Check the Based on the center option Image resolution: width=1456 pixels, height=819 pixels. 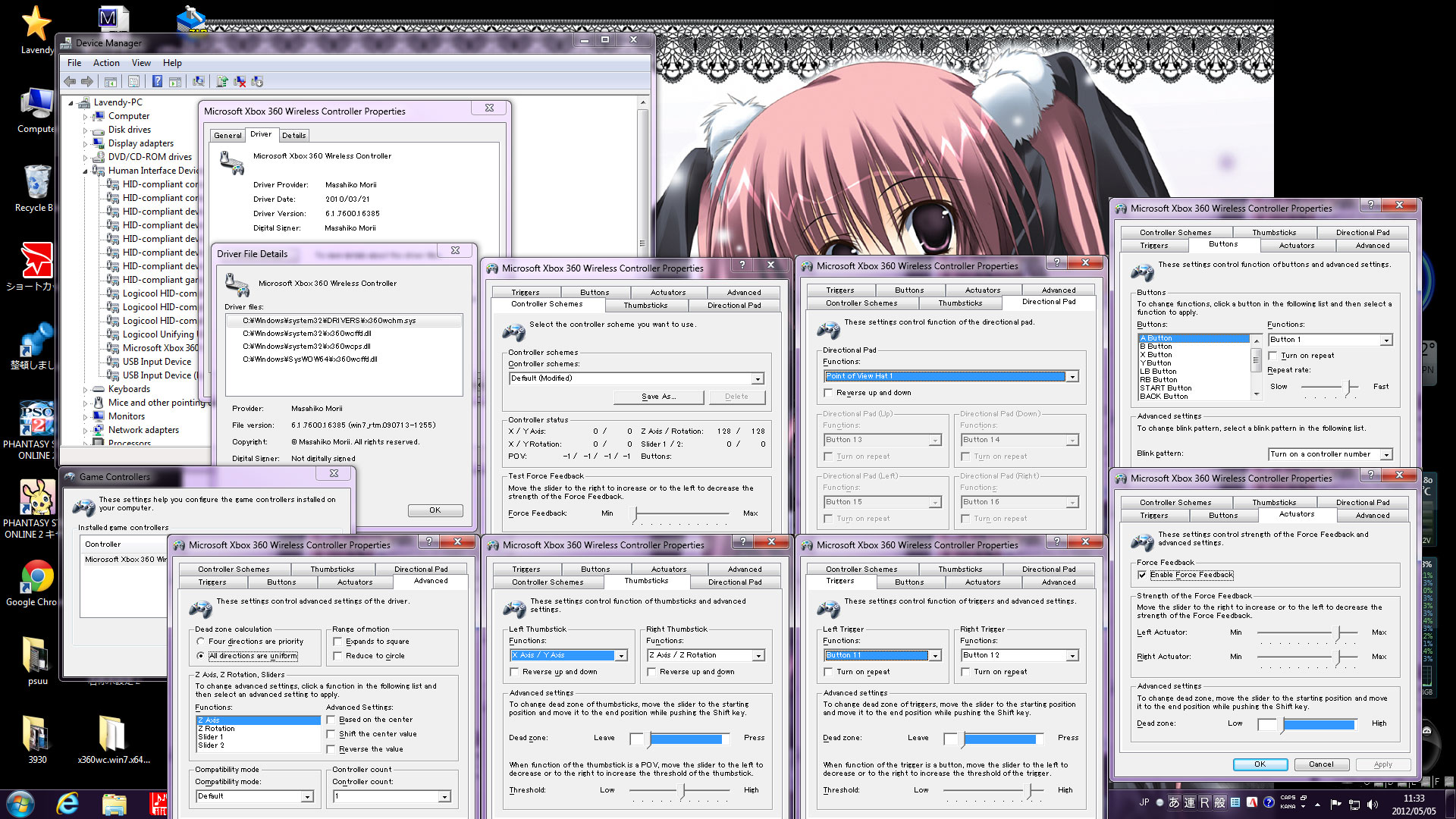tap(331, 720)
